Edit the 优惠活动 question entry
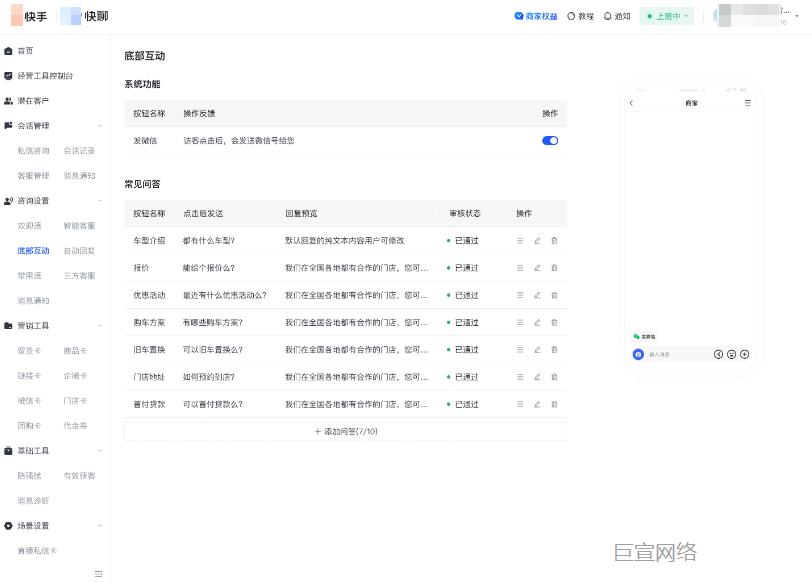This screenshot has height=583, width=812. point(537,295)
